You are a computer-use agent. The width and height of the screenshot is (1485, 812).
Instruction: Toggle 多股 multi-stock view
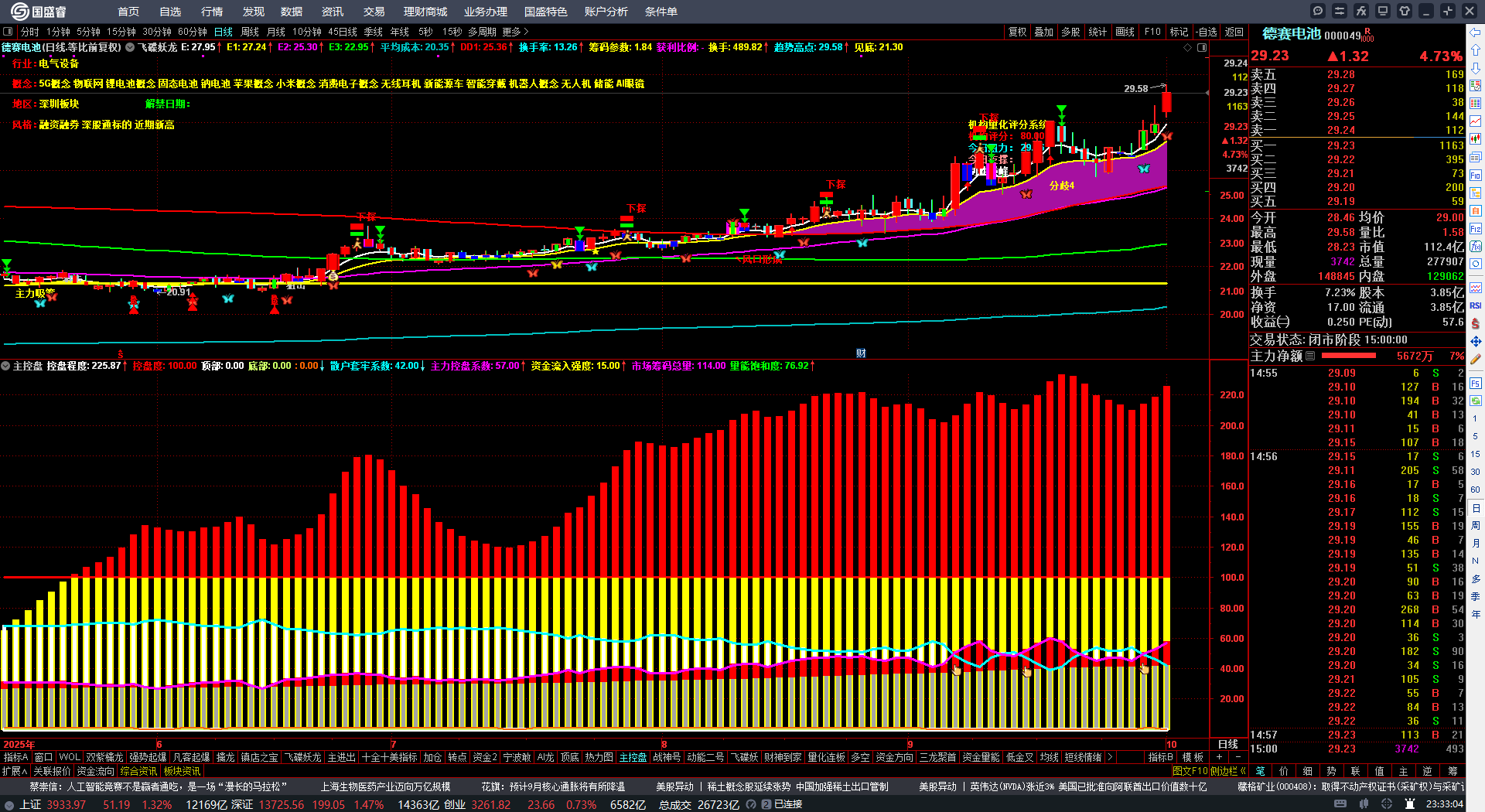(1070, 32)
